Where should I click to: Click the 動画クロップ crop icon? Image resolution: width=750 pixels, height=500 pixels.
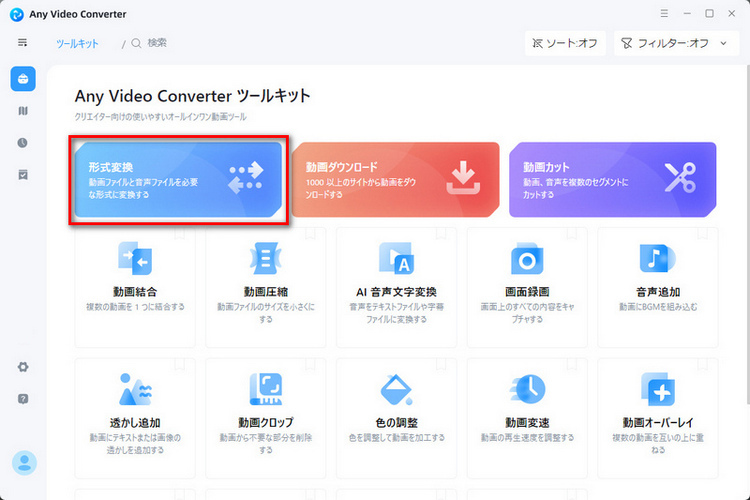(x=265, y=389)
